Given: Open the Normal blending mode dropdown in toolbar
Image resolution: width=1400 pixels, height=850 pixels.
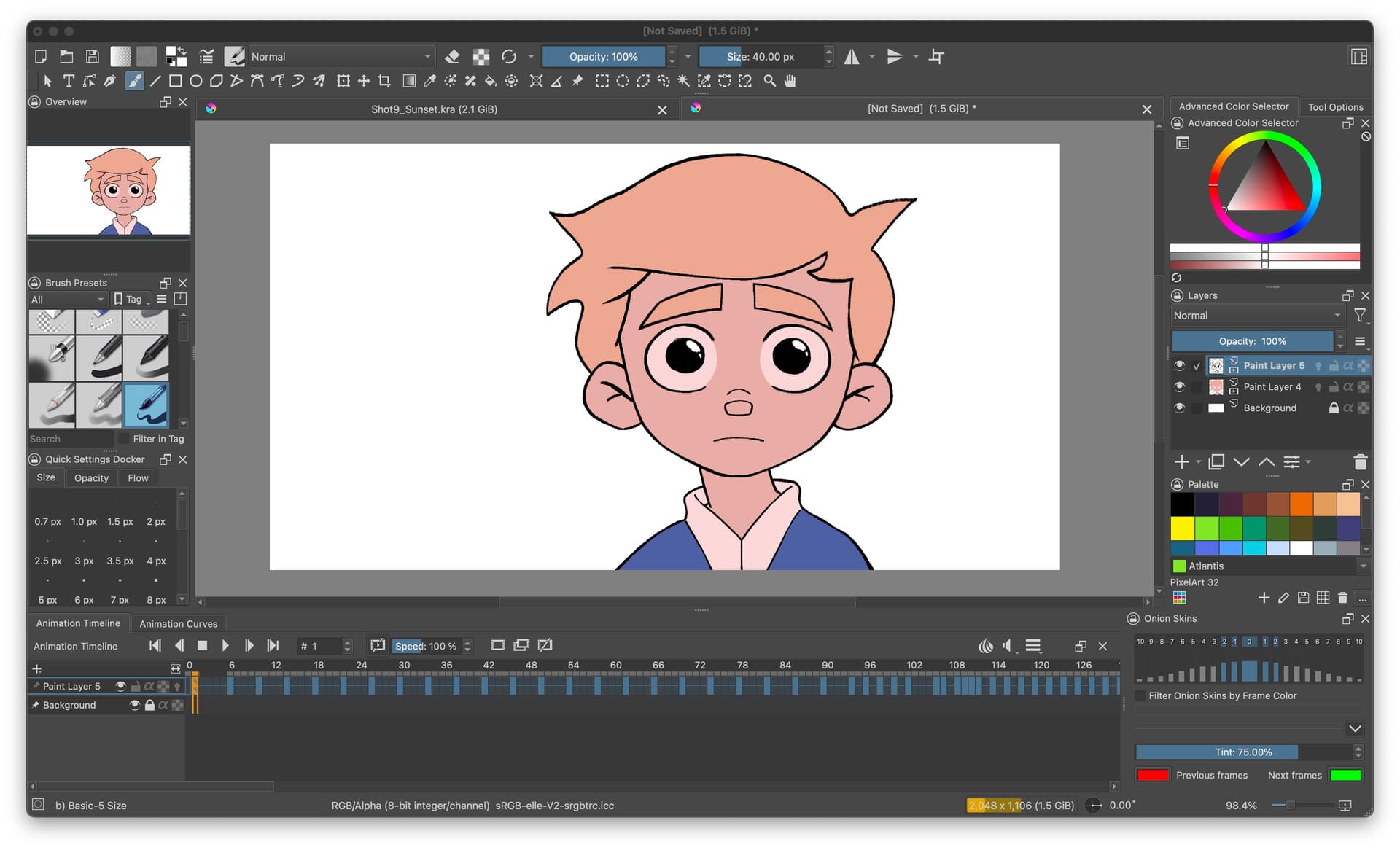Looking at the screenshot, I should point(341,56).
